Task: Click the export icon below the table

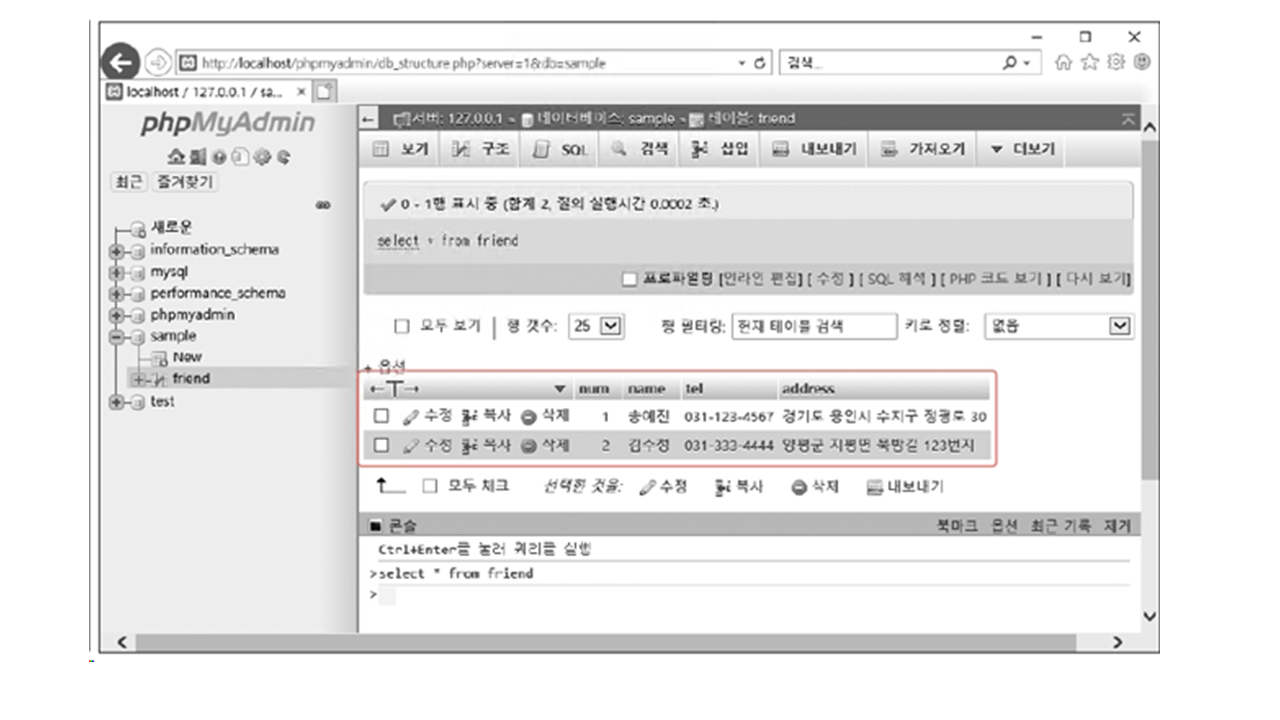Action: click(x=875, y=487)
